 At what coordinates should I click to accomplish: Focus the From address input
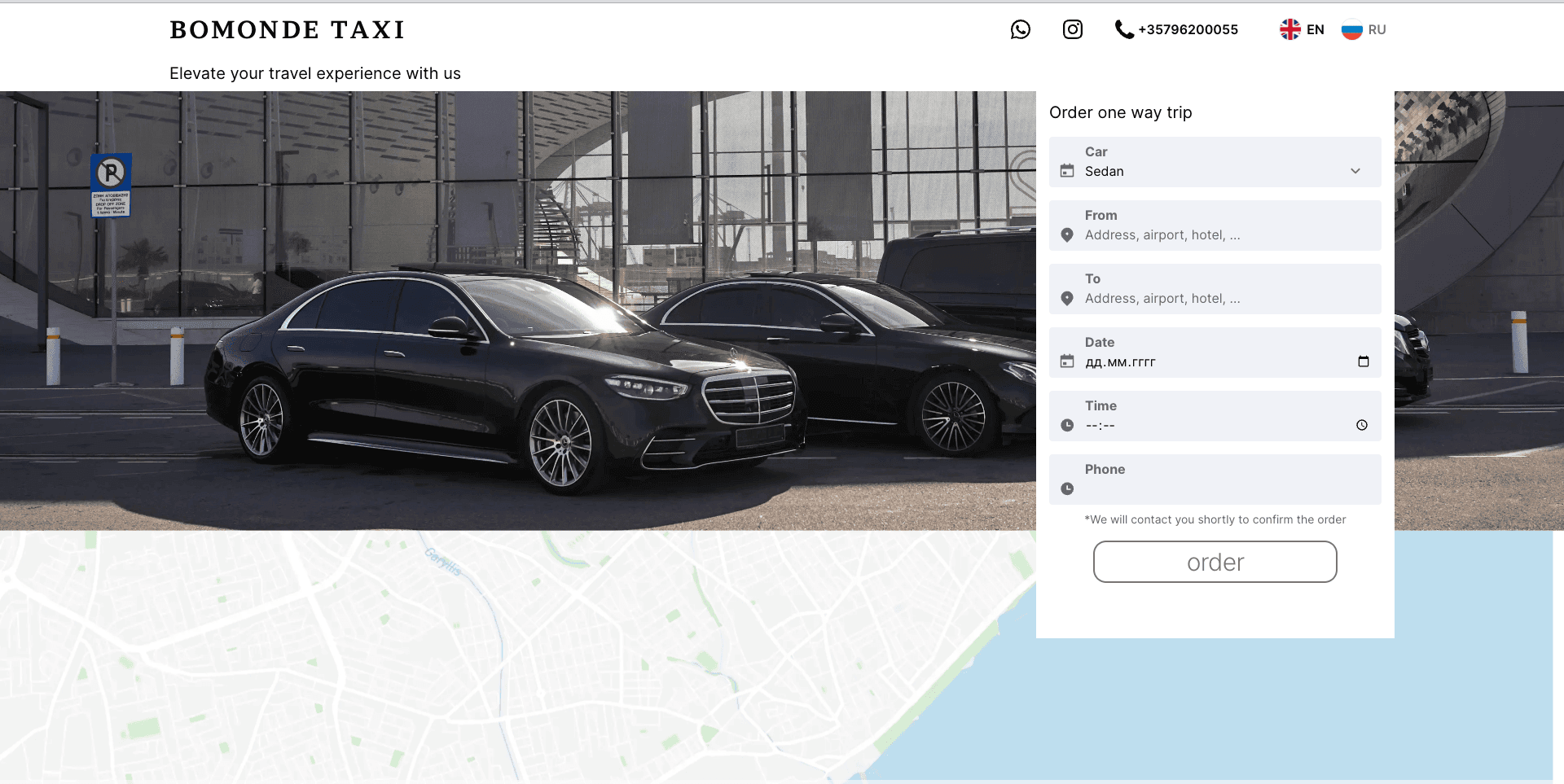tap(1214, 235)
